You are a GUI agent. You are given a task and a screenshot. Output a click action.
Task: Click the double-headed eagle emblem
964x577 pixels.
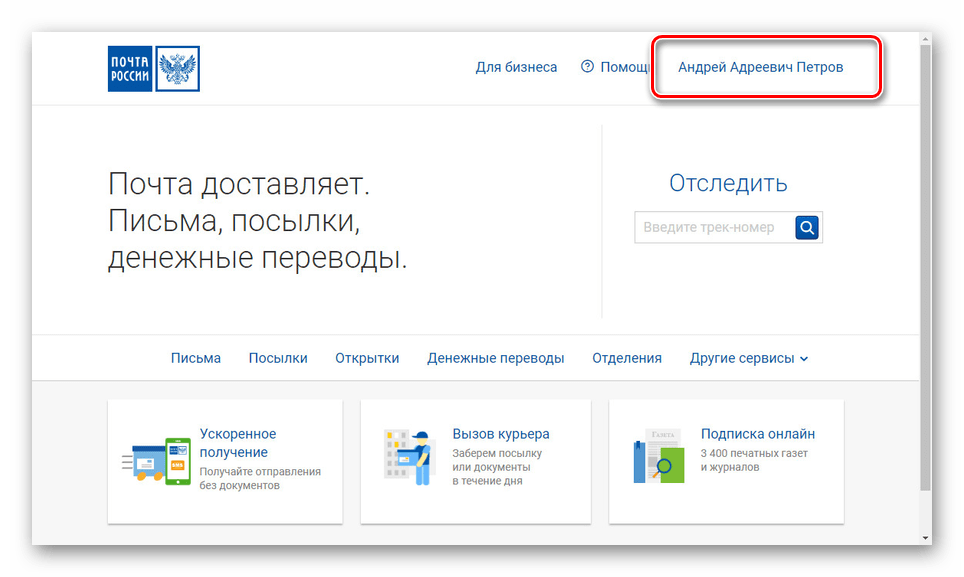click(178, 68)
